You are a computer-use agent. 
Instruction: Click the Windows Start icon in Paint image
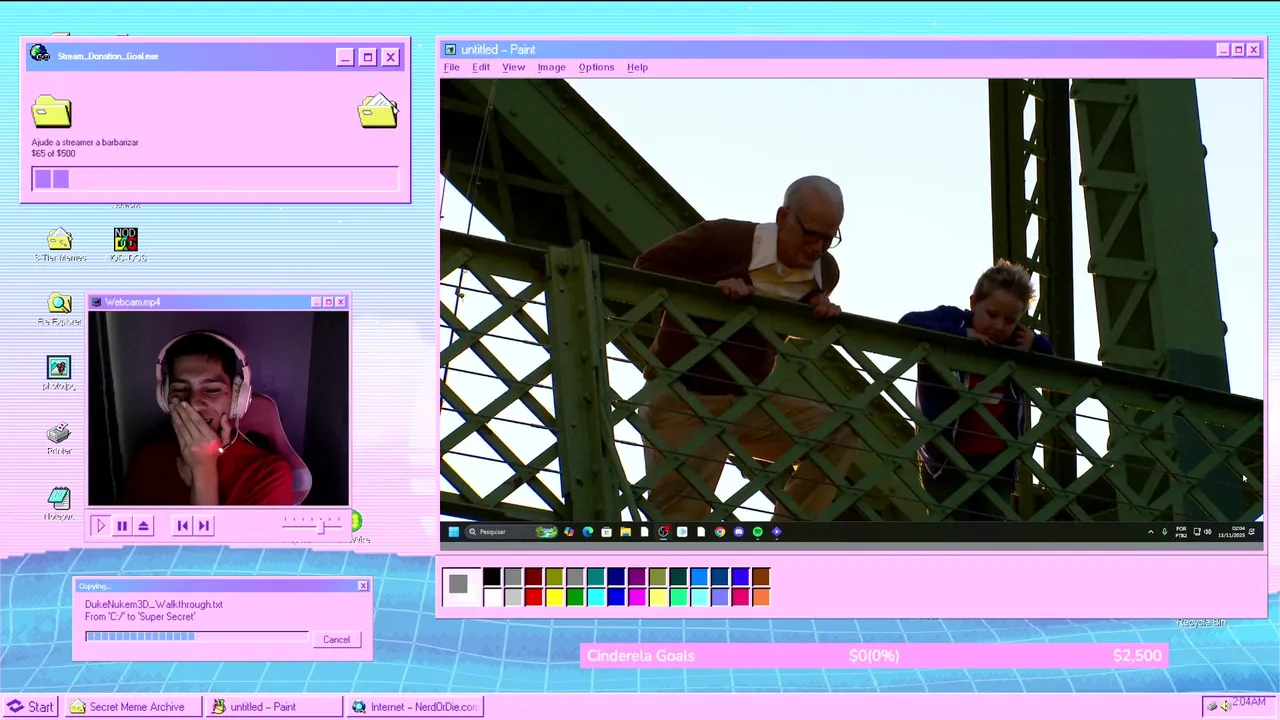click(x=454, y=532)
